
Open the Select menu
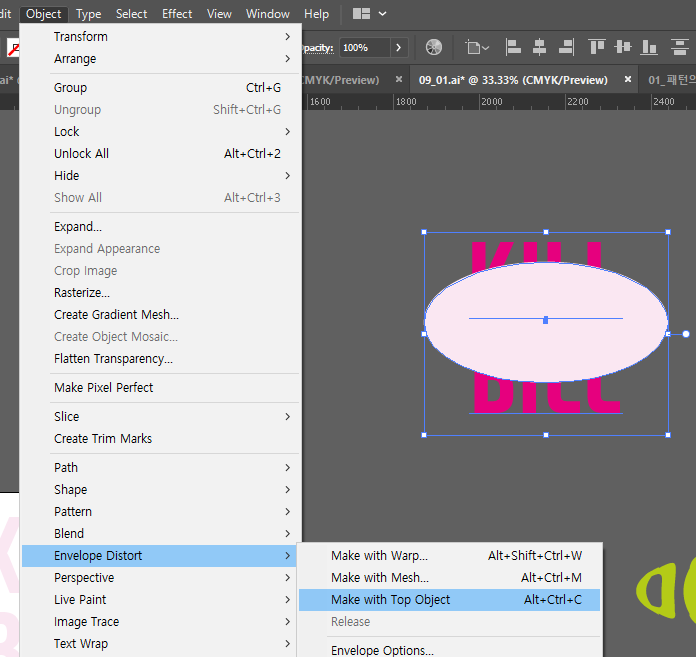(x=131, y=14)
